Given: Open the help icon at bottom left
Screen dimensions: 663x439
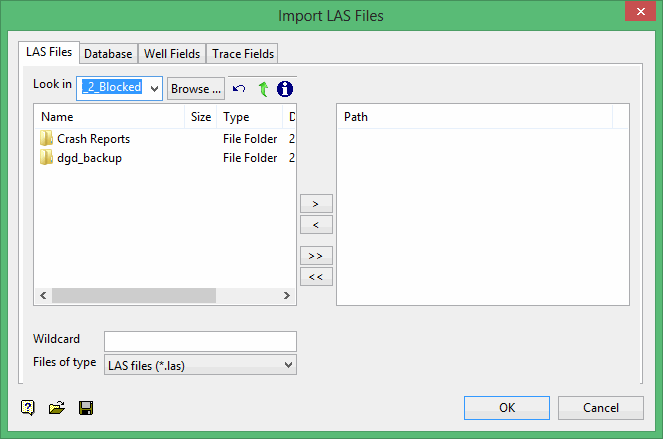Looking at the screenshot, I should point(28,407).
